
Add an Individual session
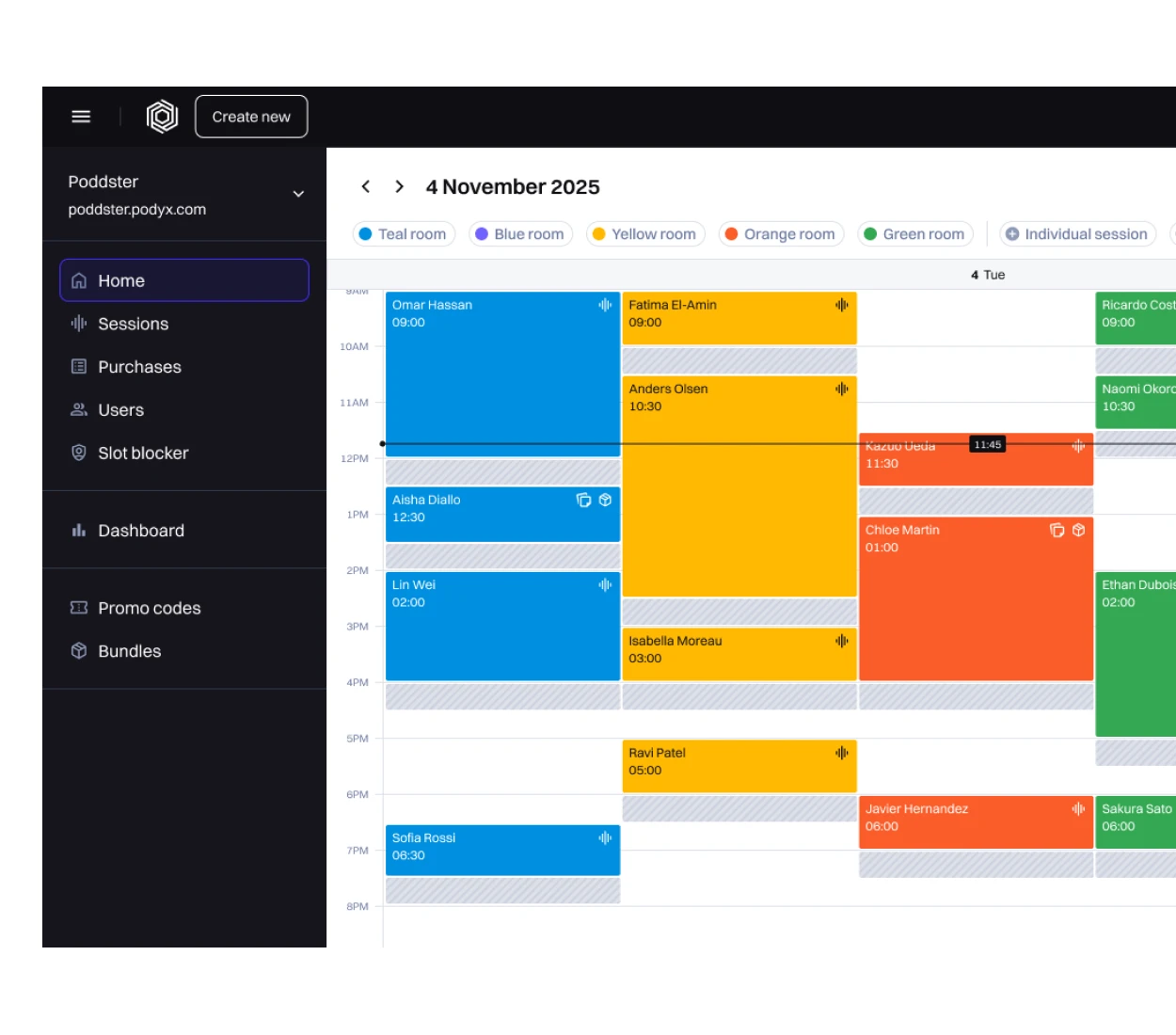point(1077,233)
